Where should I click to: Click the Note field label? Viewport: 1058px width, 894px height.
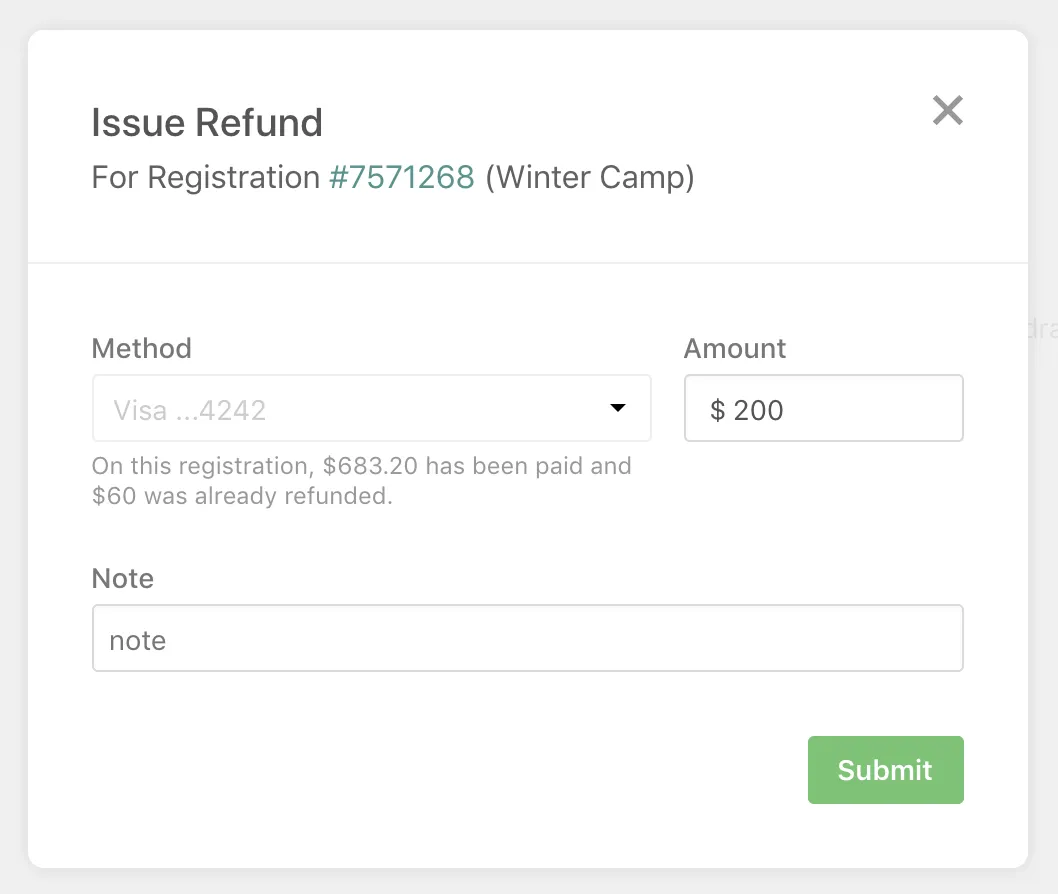click(123, 578)
